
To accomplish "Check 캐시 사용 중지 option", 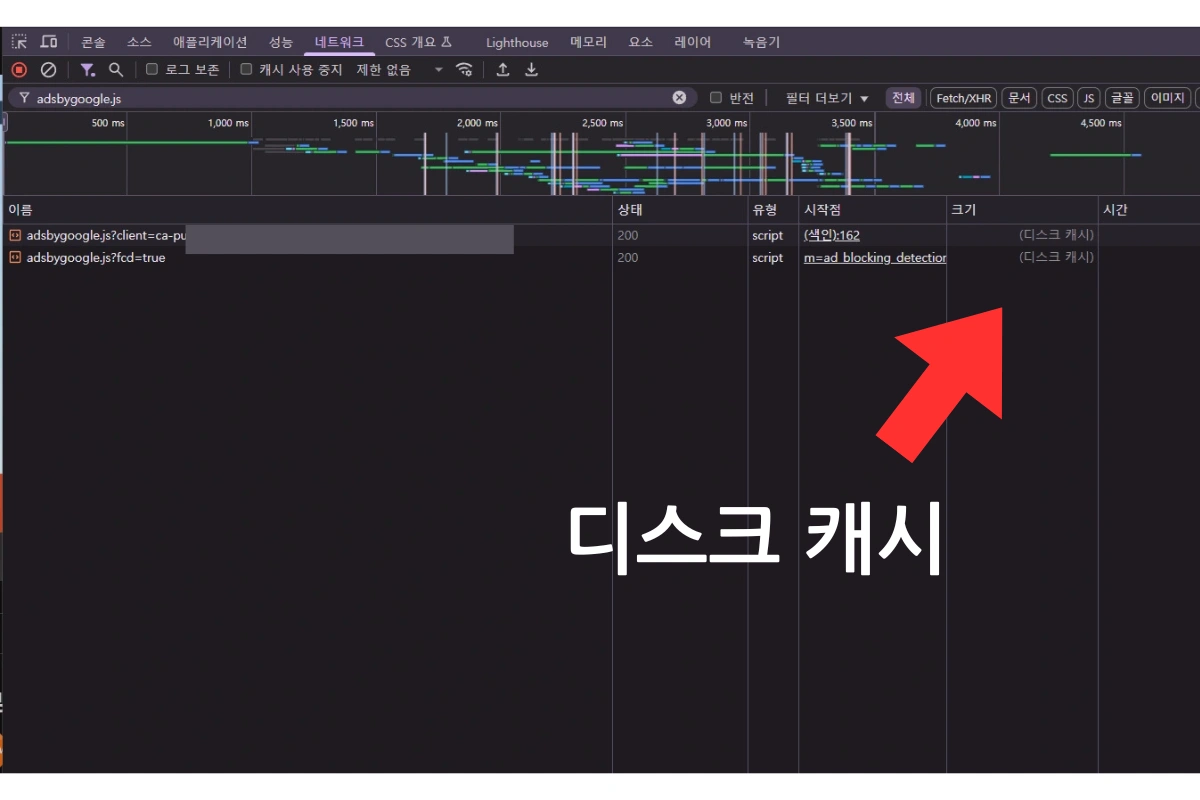I will point(246,69).
